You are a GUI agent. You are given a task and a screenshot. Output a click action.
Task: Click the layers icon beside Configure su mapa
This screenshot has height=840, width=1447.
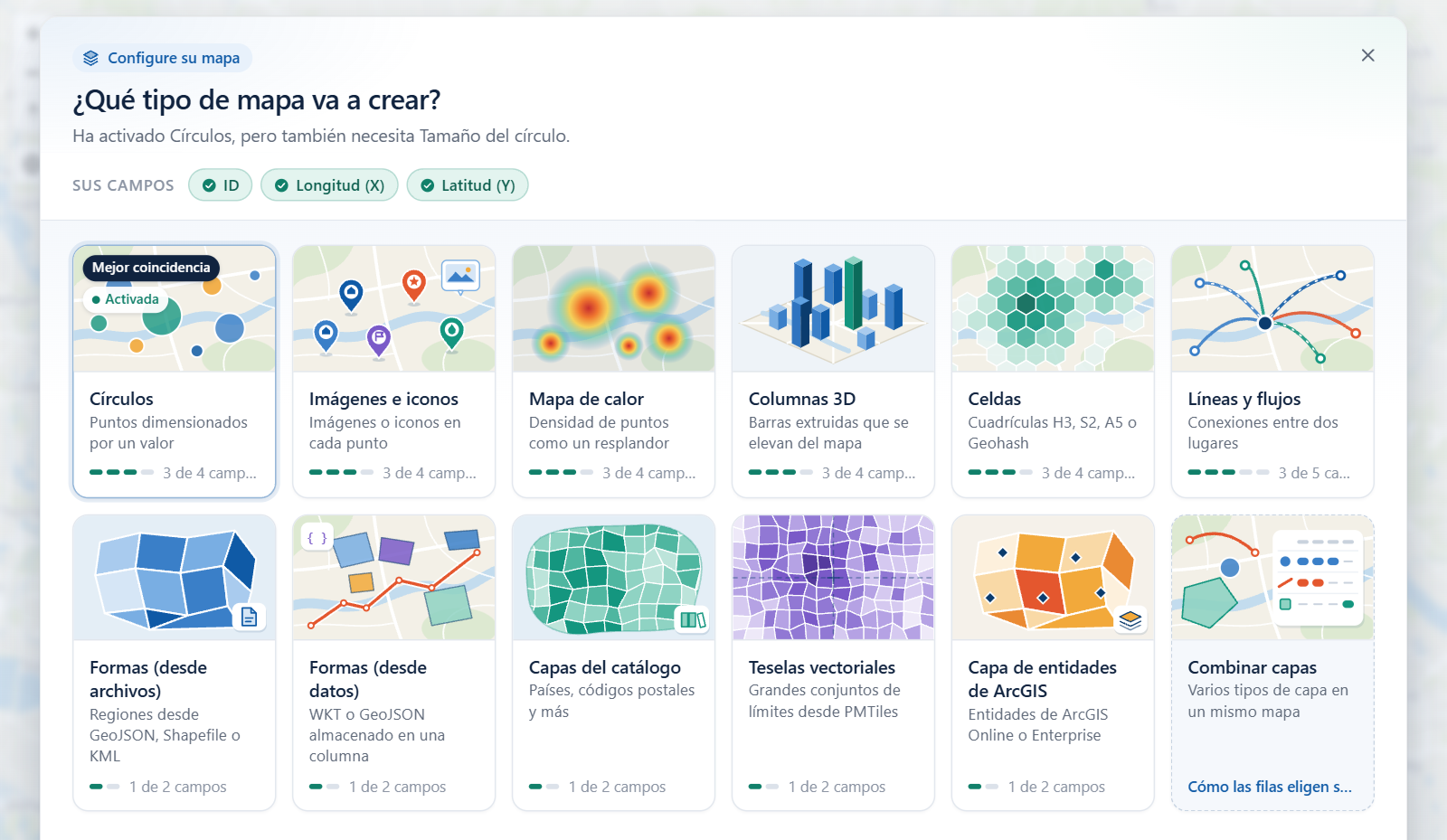[x=90, y=58]
